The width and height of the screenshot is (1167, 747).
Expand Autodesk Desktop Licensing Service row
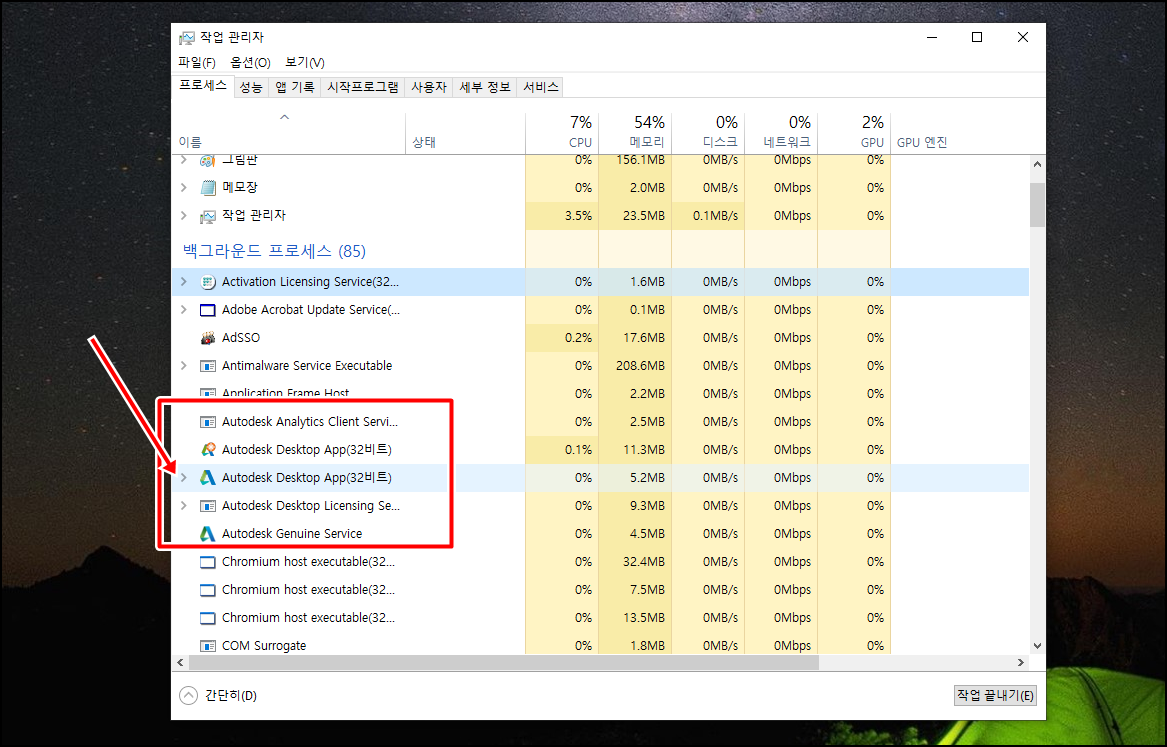[x=184, y=506]
